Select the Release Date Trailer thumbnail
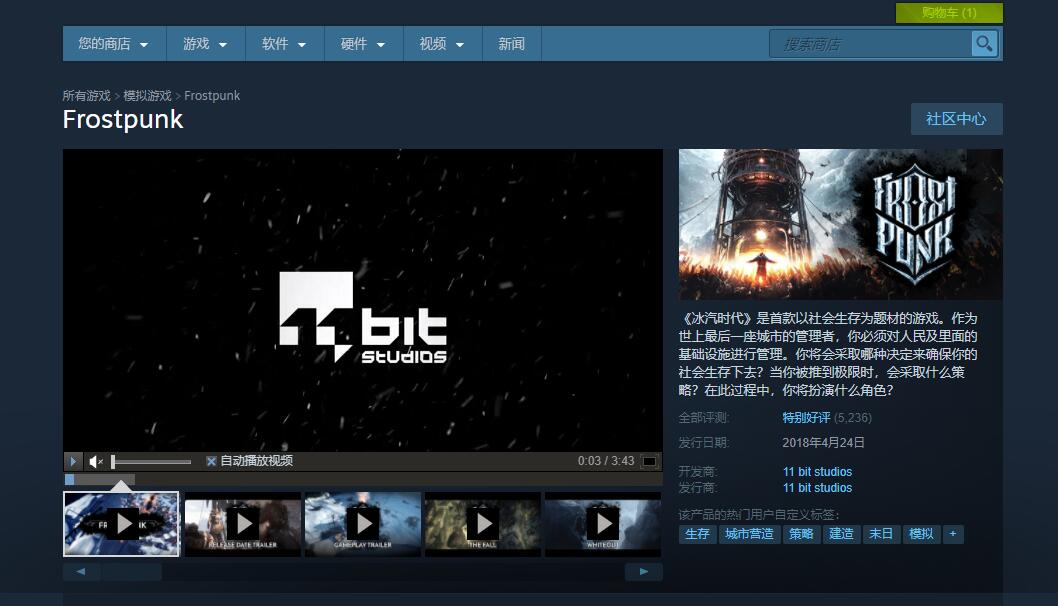The height and width of the screenshot is (606, 1058). pyautogui.click(x=243, y=524)
